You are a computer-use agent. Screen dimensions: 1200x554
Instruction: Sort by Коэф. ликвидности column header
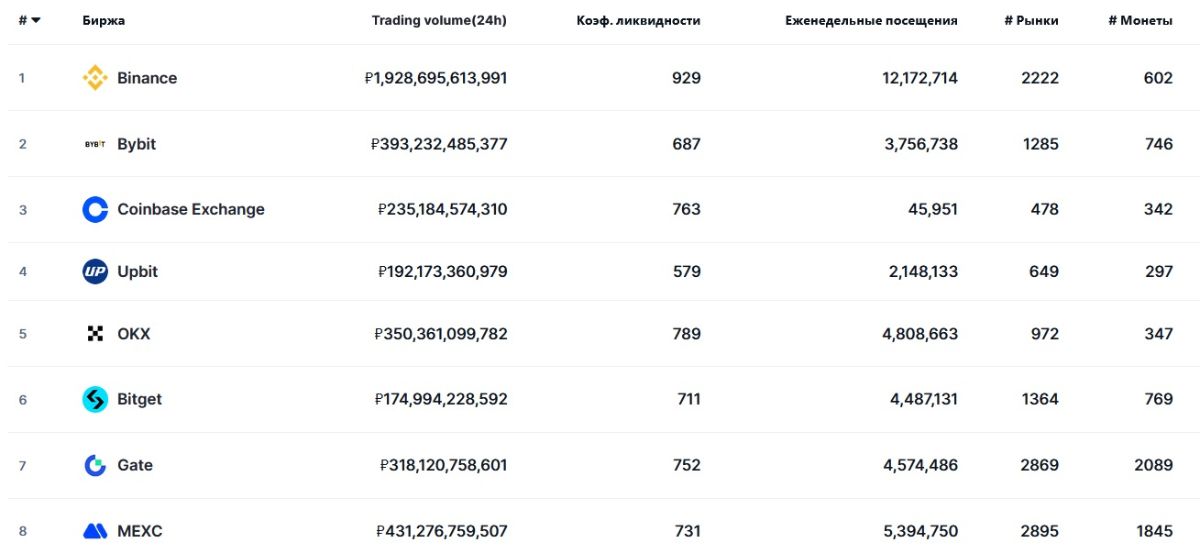(x=638, y=21)
